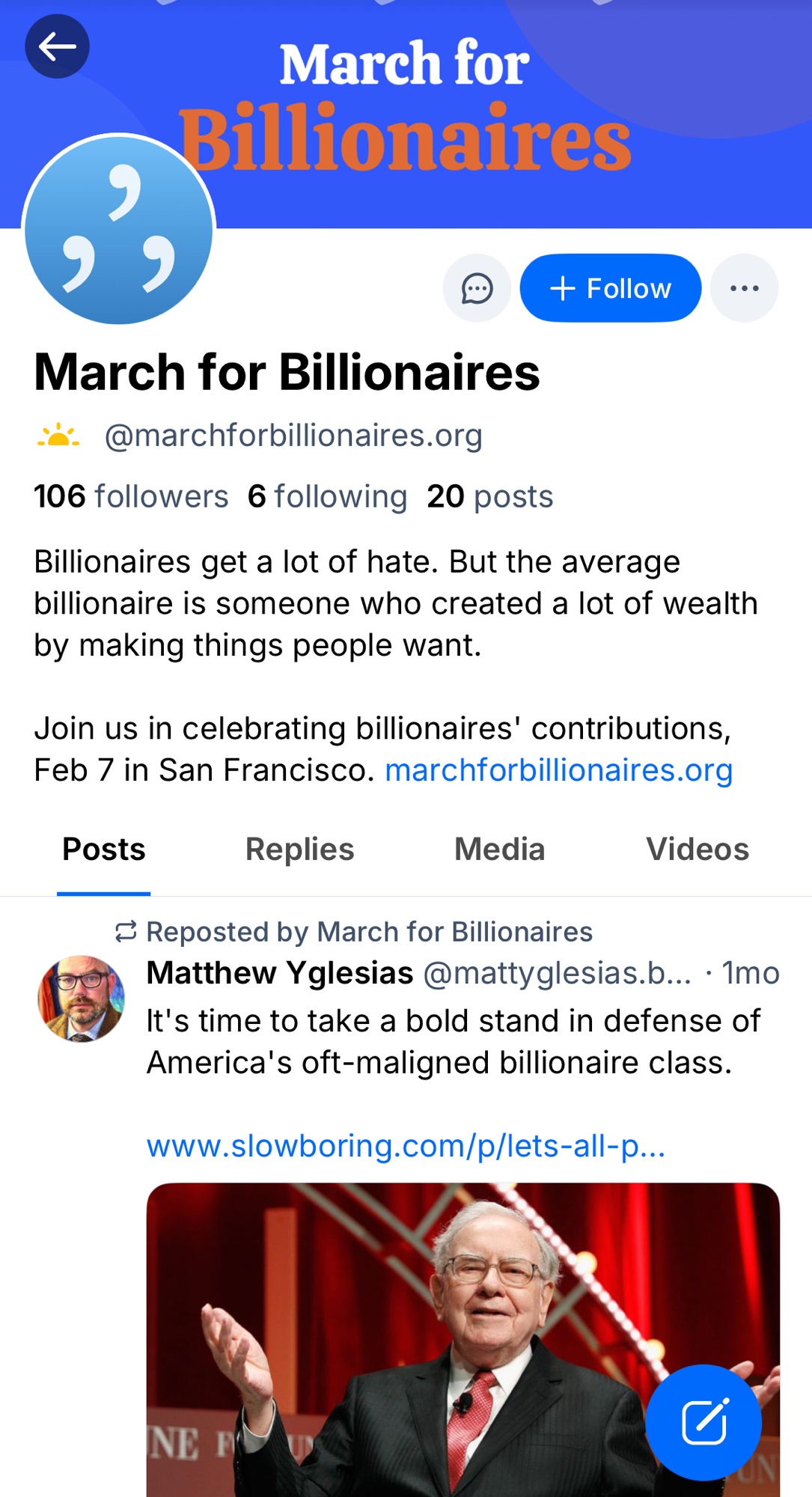Open the three-dot more options menu
The image size is (812, 1497).
744,288
